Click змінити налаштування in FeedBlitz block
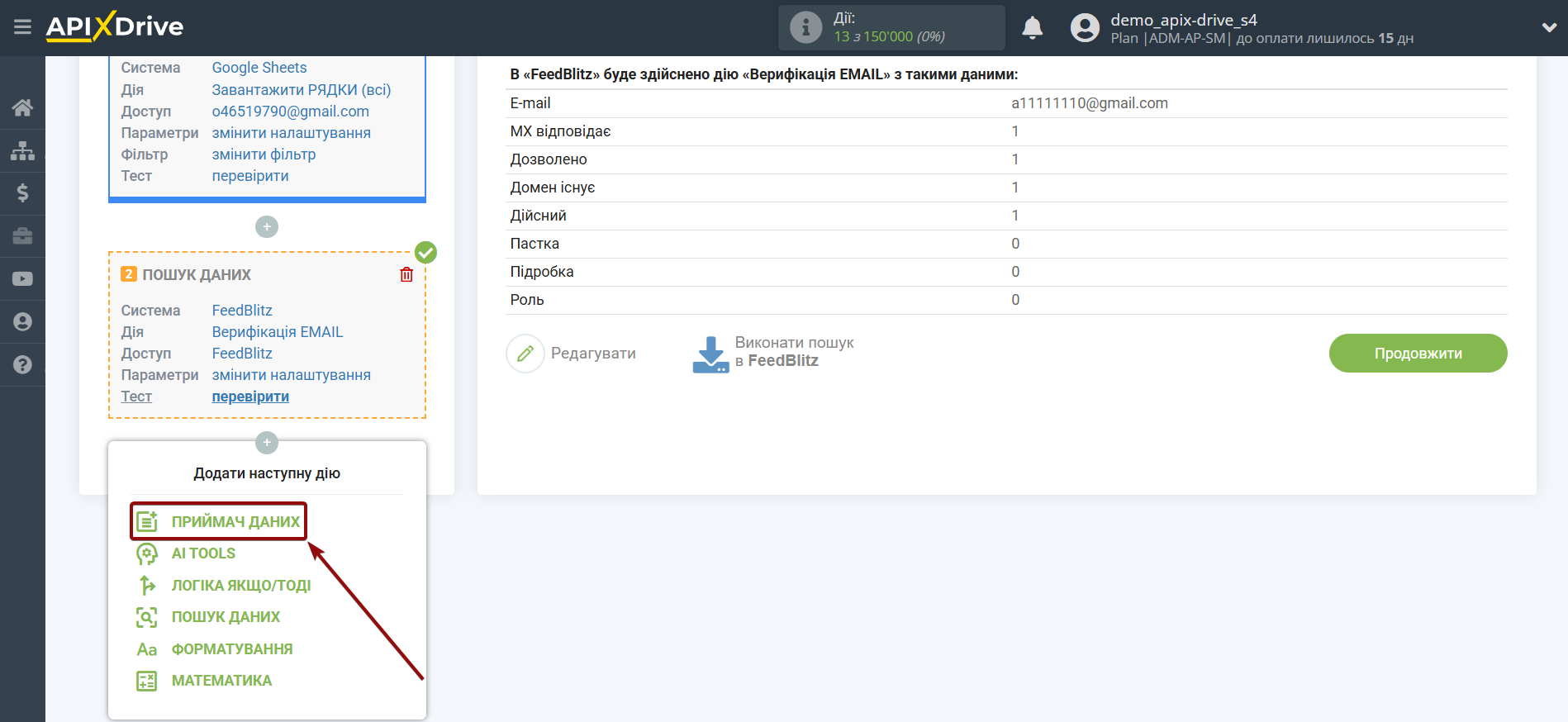 pyautogui.click(x=292, y=375)
